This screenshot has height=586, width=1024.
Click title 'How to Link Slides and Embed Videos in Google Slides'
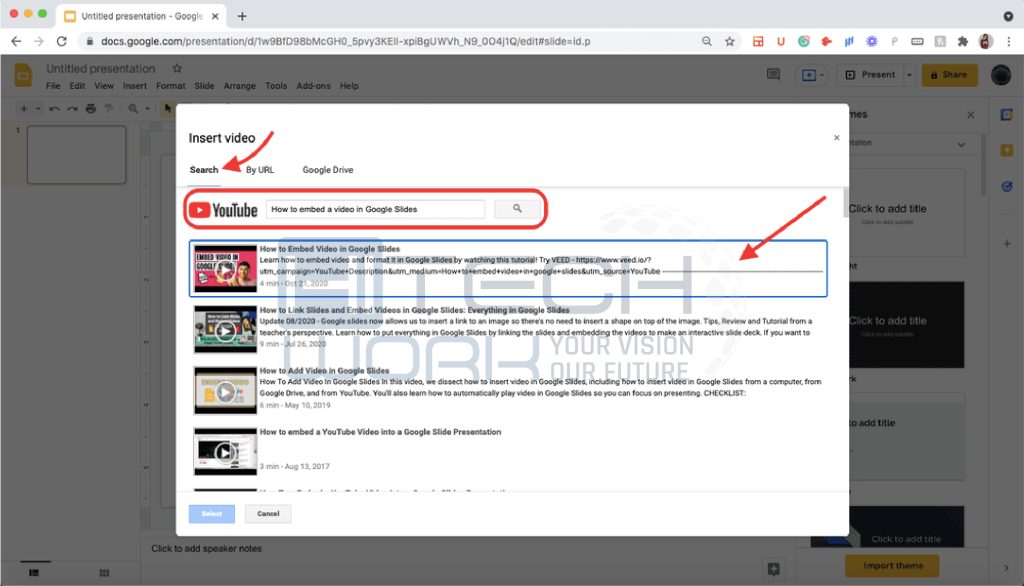coord(414,310)
